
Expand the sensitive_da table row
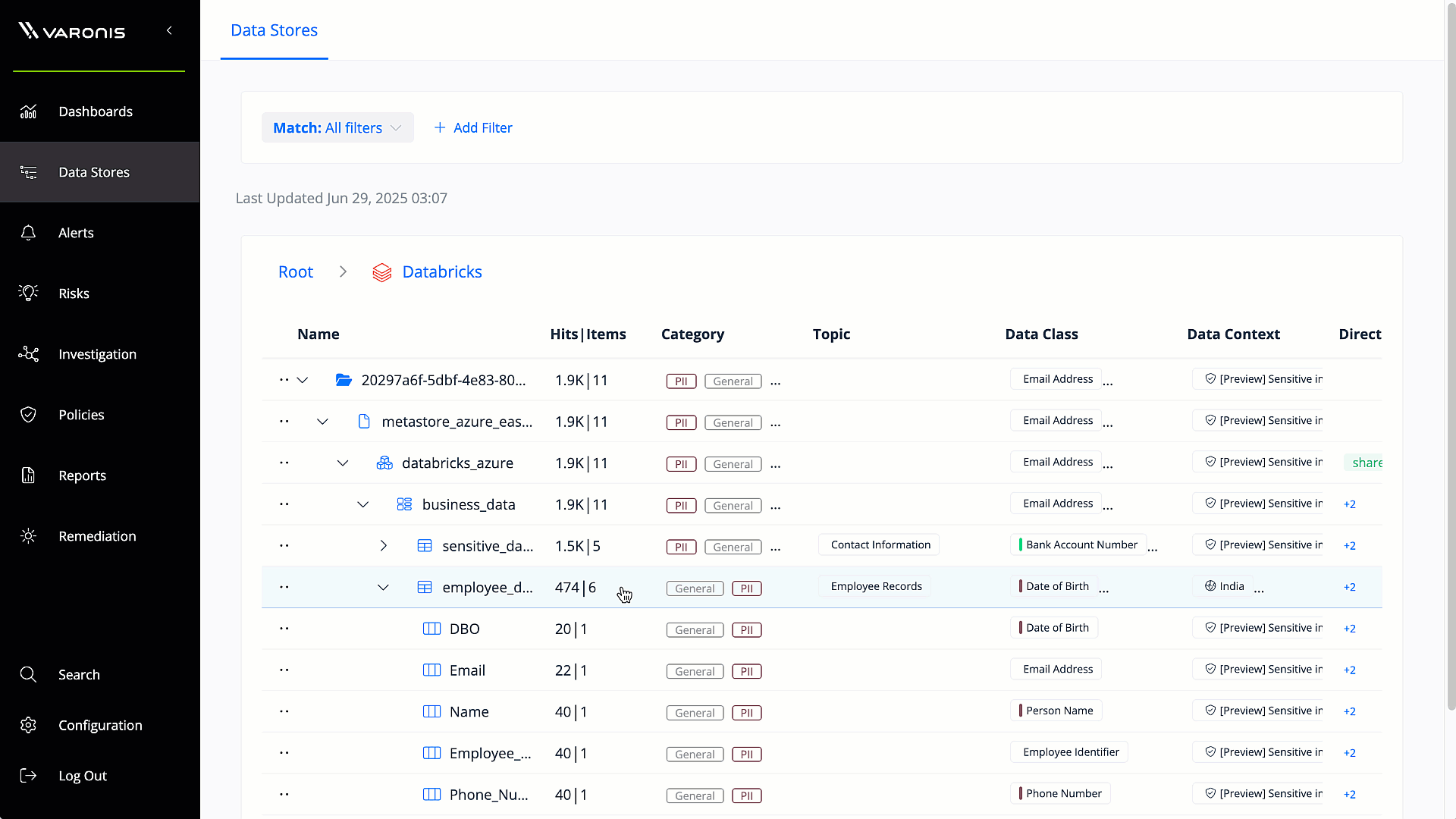point(383,546)
